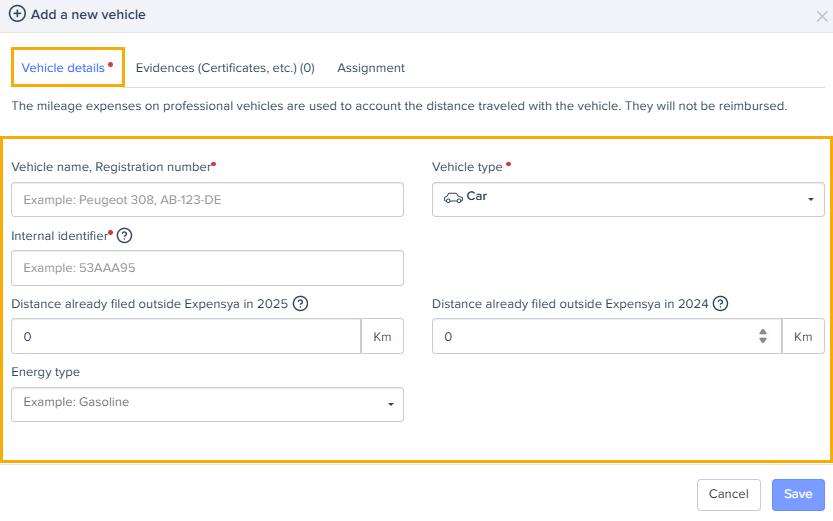Click the car icon in Vehicle type
833x521 pixels.
coord(453,197)
